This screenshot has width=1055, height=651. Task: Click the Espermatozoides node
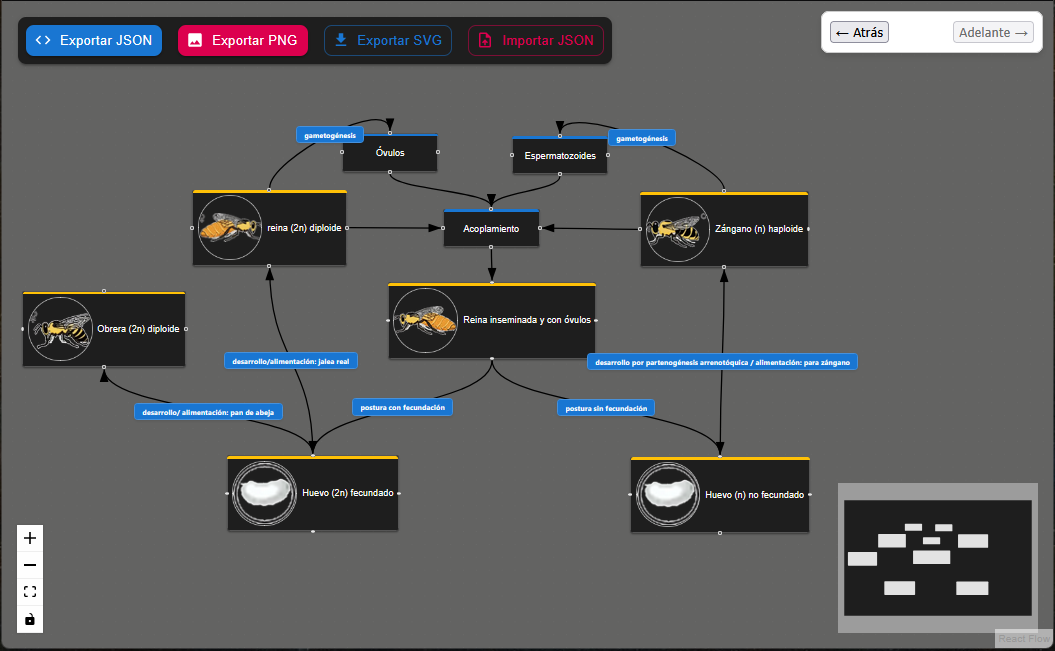(560, 156)
